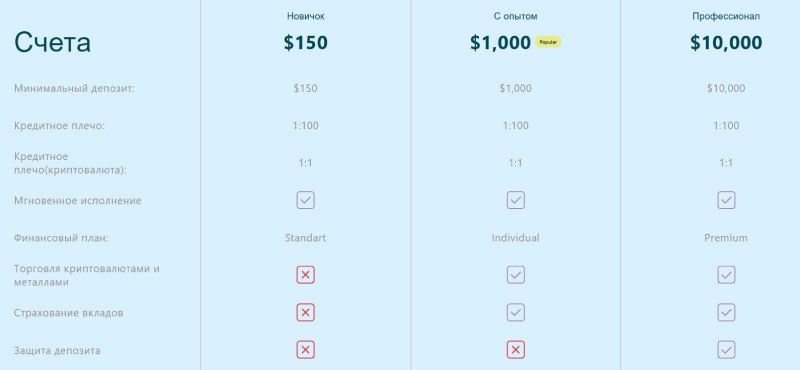Image resolution: width=800 pixels, height=370 pixels.
Task: Click Профессионал checkmark for Торговля криптовалютами
Action: point(726,275)
